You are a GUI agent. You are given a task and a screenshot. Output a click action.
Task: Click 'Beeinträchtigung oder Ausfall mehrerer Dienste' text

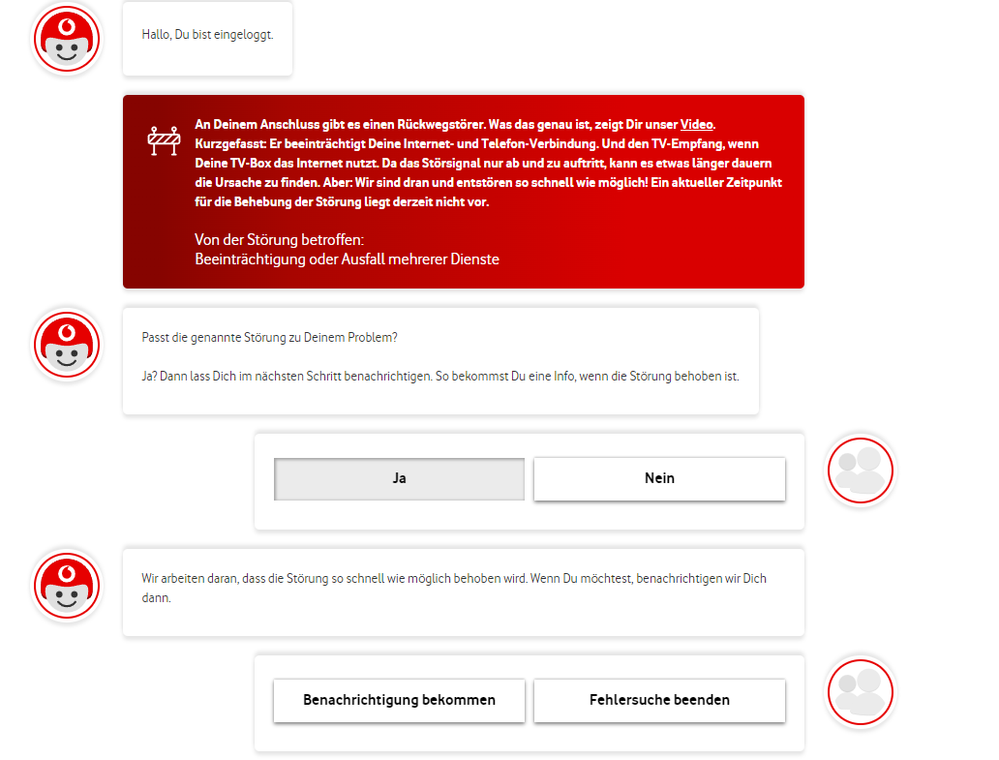tap(347, 259)
